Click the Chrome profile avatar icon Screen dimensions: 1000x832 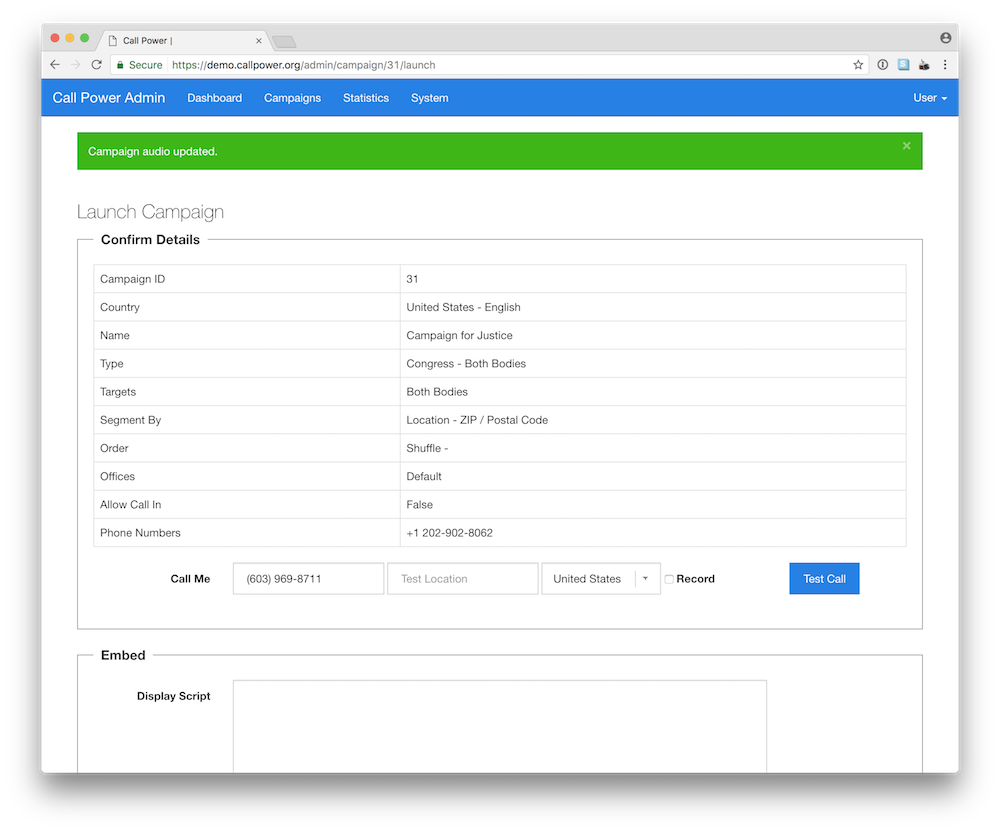[x=945, y=38]
